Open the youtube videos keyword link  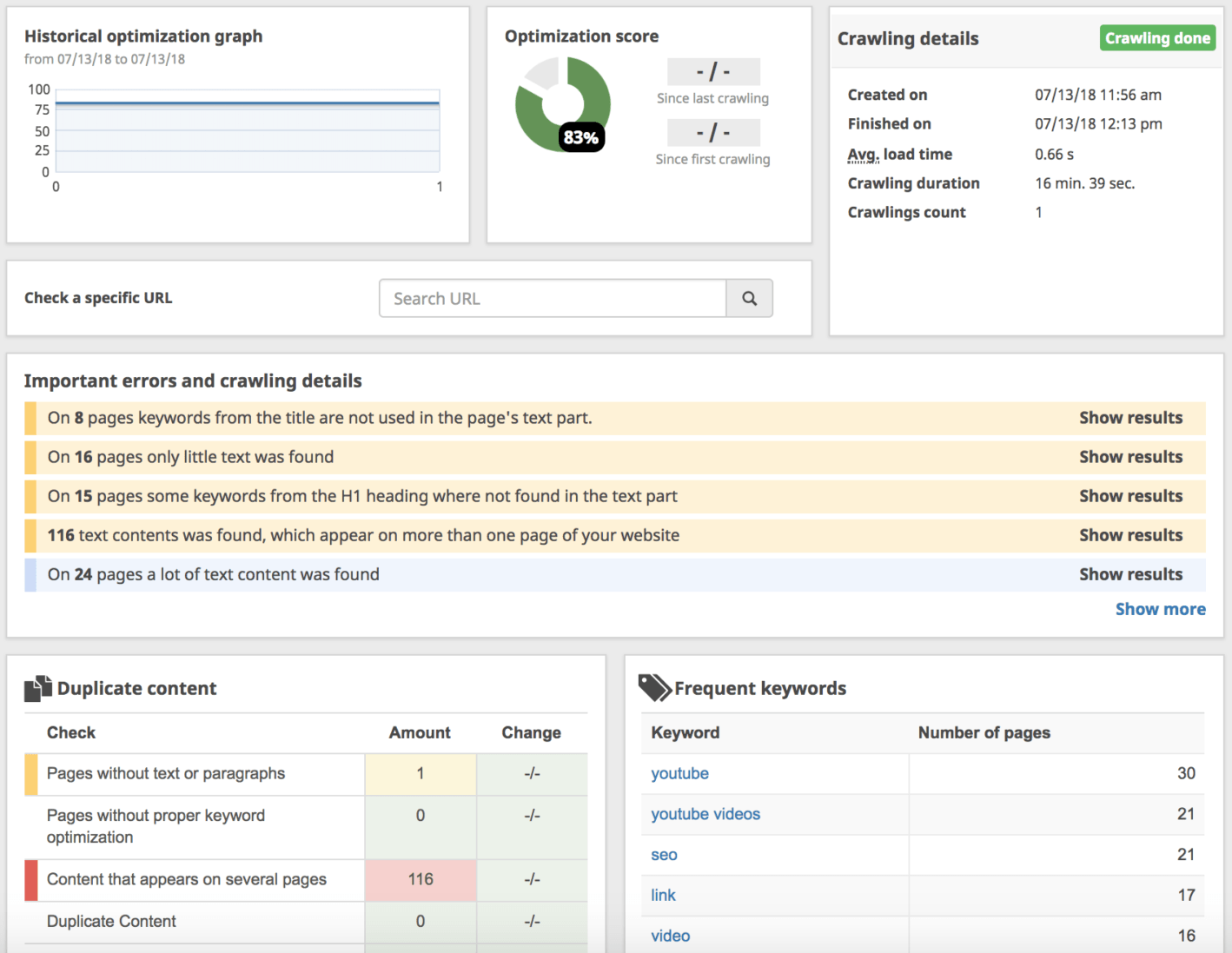point(705,814)
